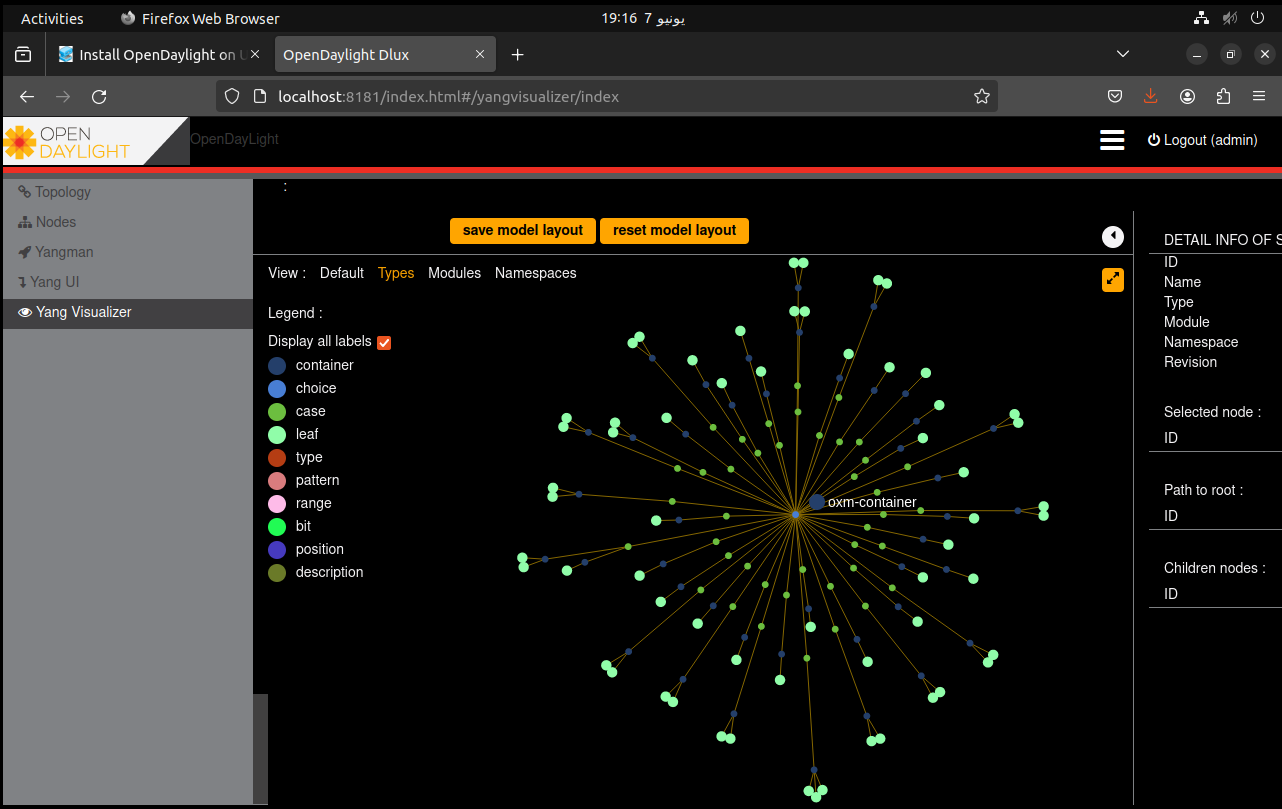The height and width of the screenshot is (809, 1282).
Task: Open Firefox downloads panel
Action: click(x=1150, y=97)
